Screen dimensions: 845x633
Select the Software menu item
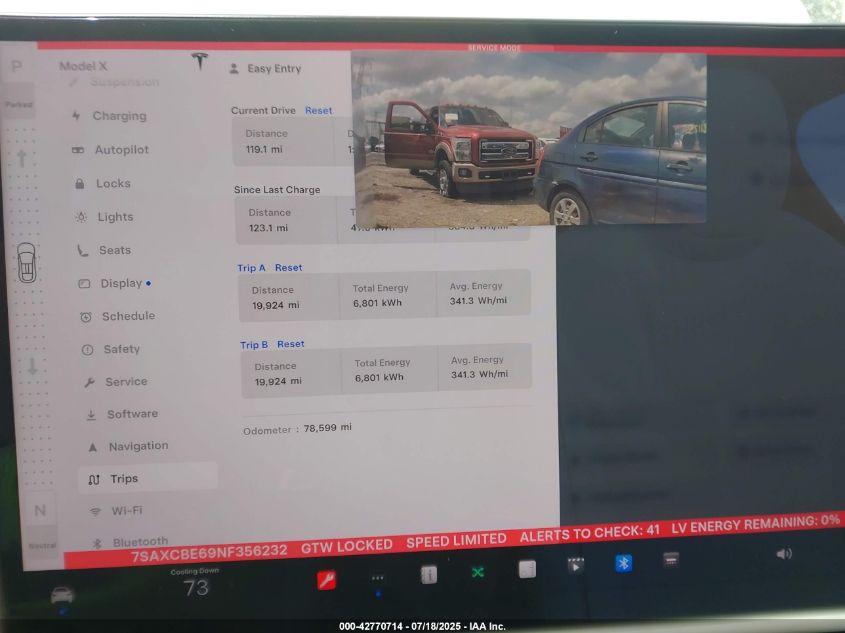coord(132,414)
